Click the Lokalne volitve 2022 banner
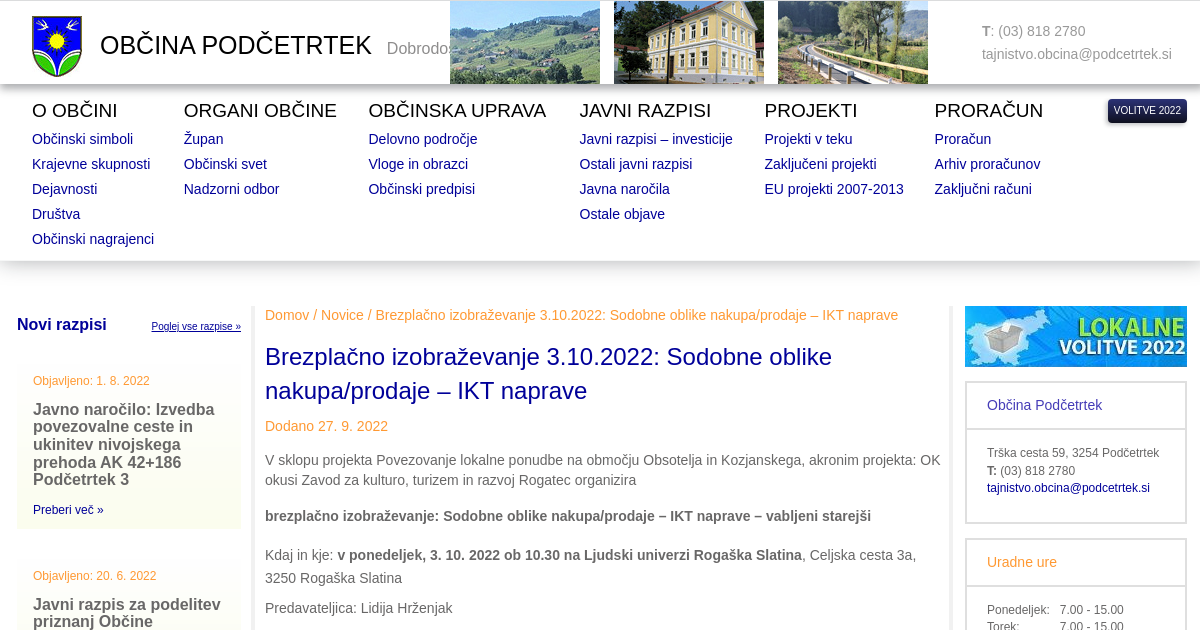The height and width of the screenshot is (630, 1200). pyautogui.click(x=1075, y=336)
